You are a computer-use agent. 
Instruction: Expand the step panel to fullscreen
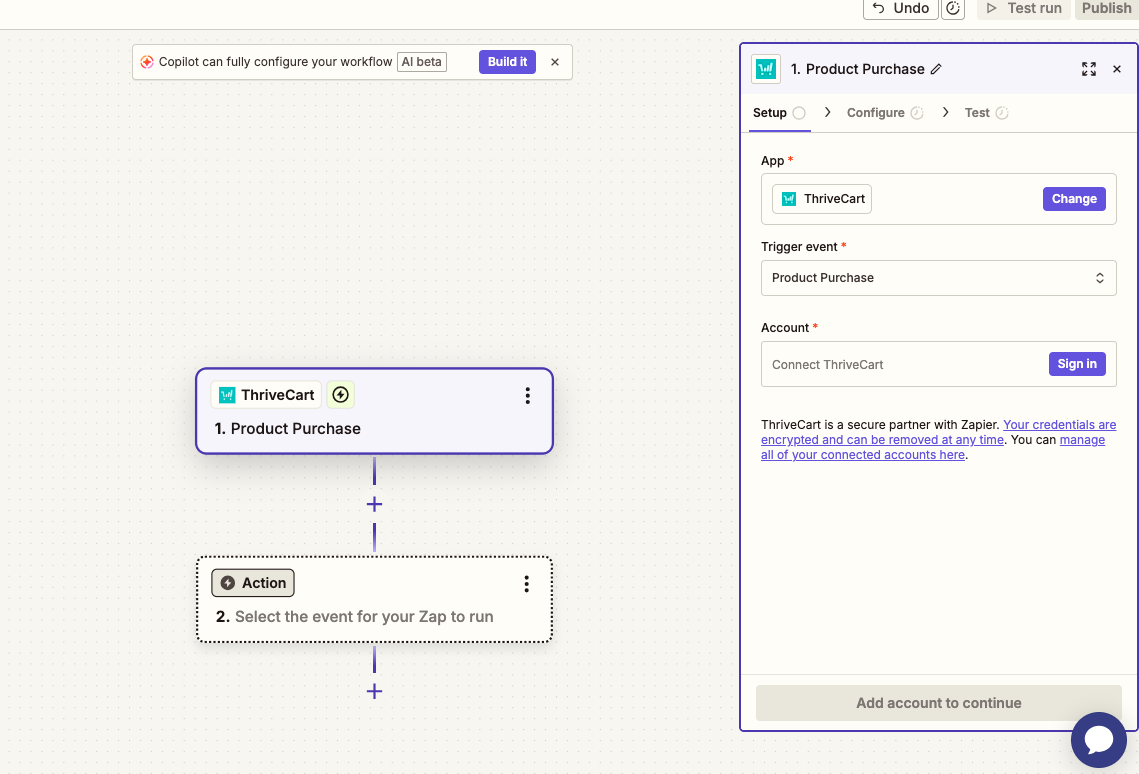tap(1088, 69)
